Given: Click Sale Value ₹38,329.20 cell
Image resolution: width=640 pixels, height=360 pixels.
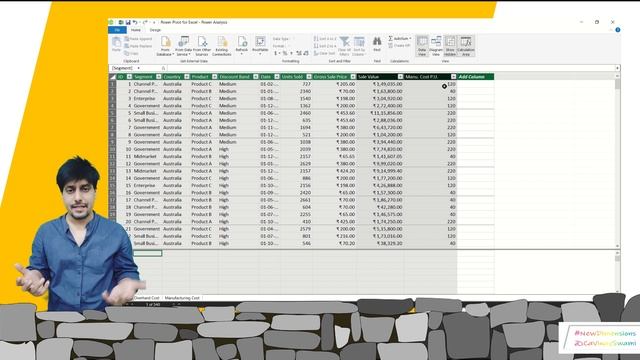Looking at the screenshot, I should point(380,243).
